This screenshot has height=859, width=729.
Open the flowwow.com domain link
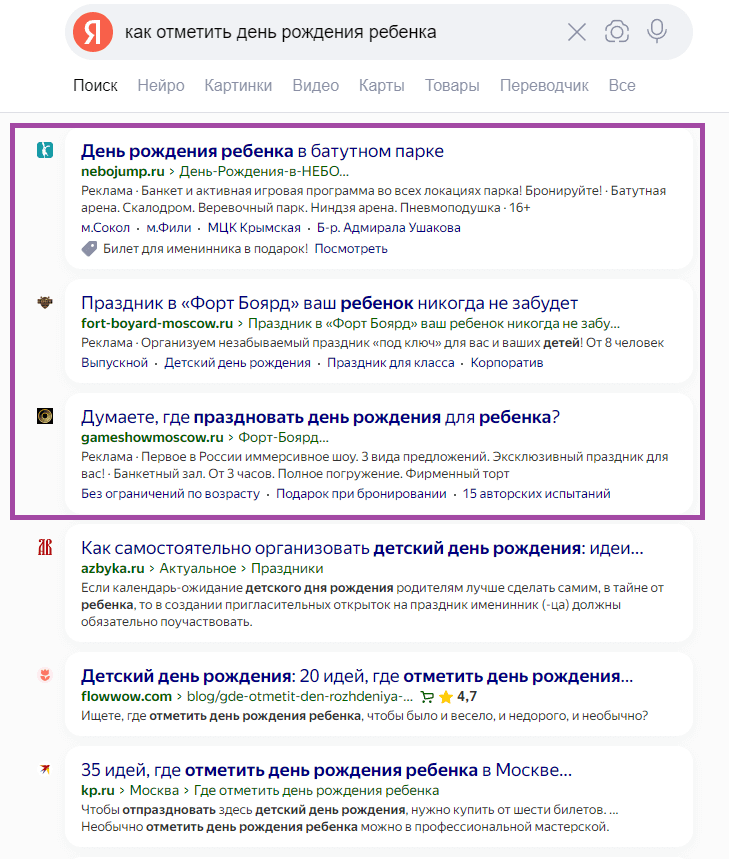[127, 696]
